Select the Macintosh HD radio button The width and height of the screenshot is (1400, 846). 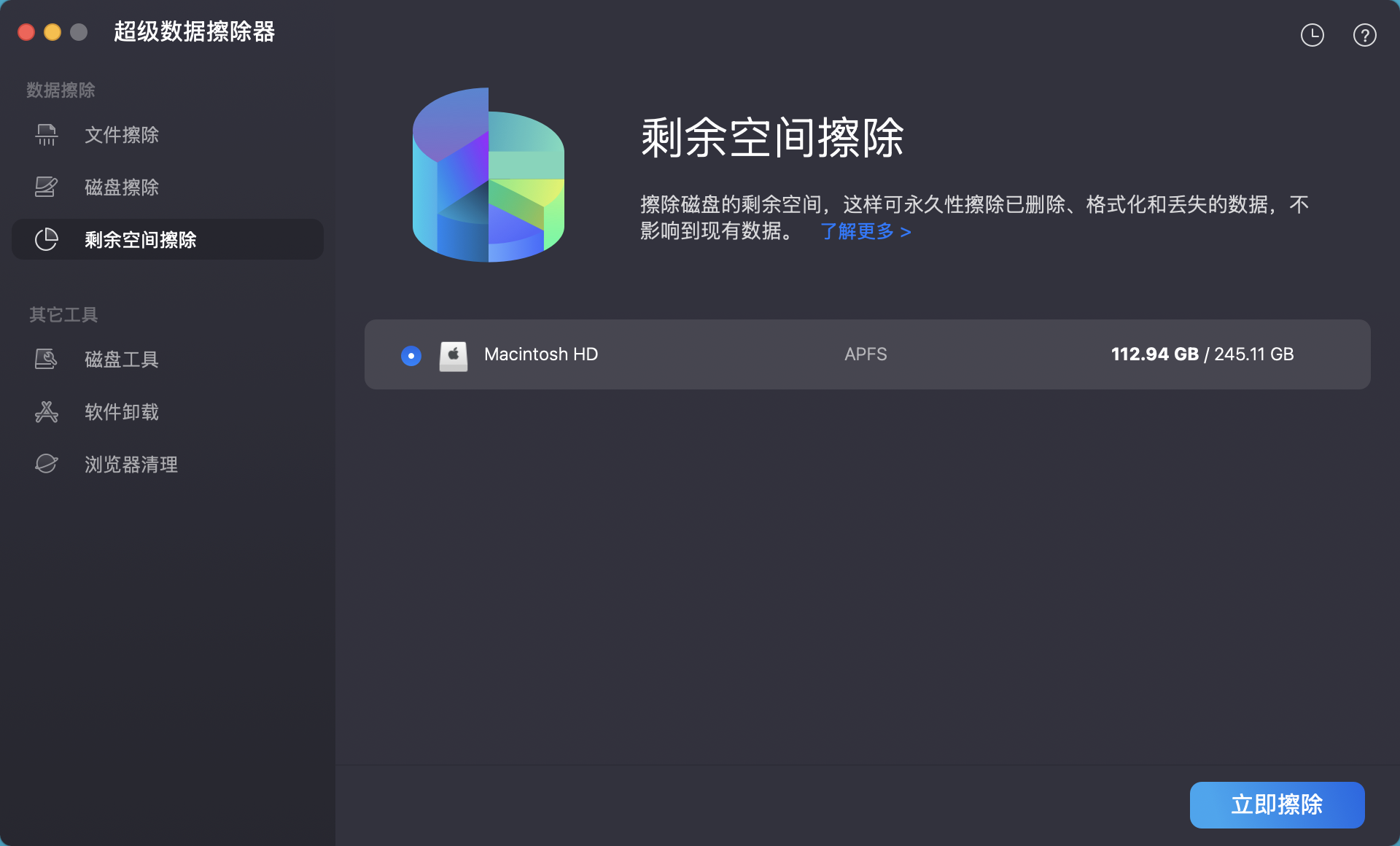(411, 356)
